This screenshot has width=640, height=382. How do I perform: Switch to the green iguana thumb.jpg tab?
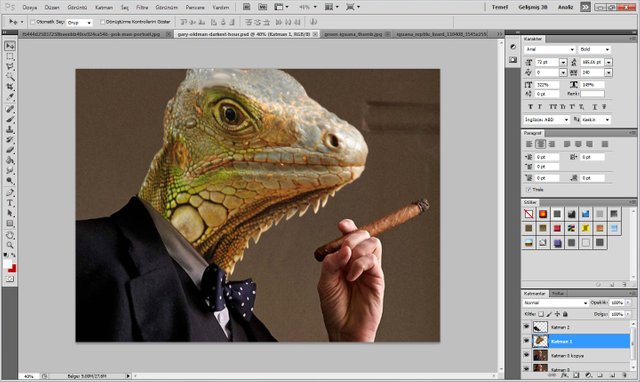pyautogui.click(x=353, y=34)
